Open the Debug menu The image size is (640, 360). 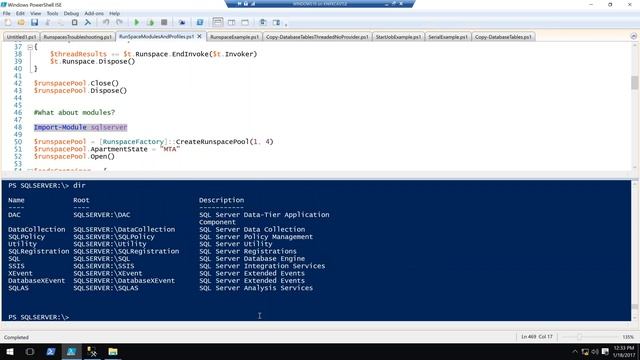click(x=71, y=13)
